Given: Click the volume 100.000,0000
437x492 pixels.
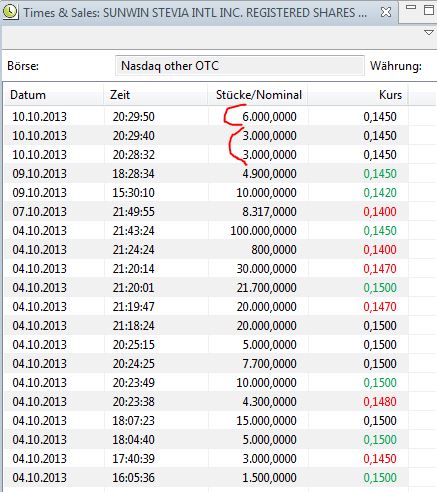Looking at the screenshot, I should click(x=263, y=231).
